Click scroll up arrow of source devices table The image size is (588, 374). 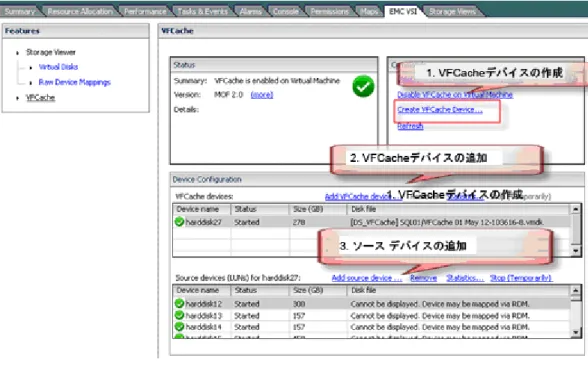[x=576, y=290]
